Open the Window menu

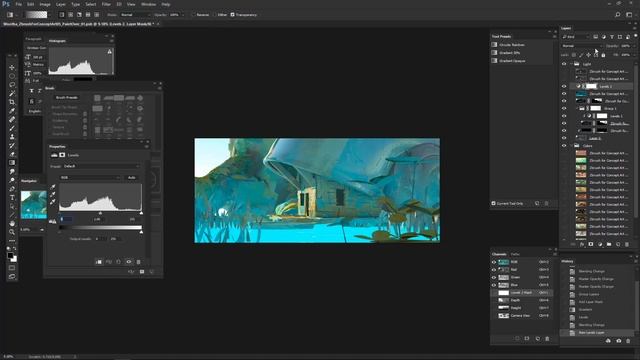pos(149,4)
